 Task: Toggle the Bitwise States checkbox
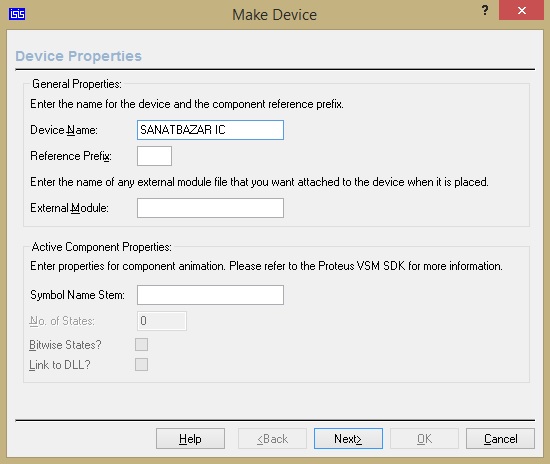point(141,345)
